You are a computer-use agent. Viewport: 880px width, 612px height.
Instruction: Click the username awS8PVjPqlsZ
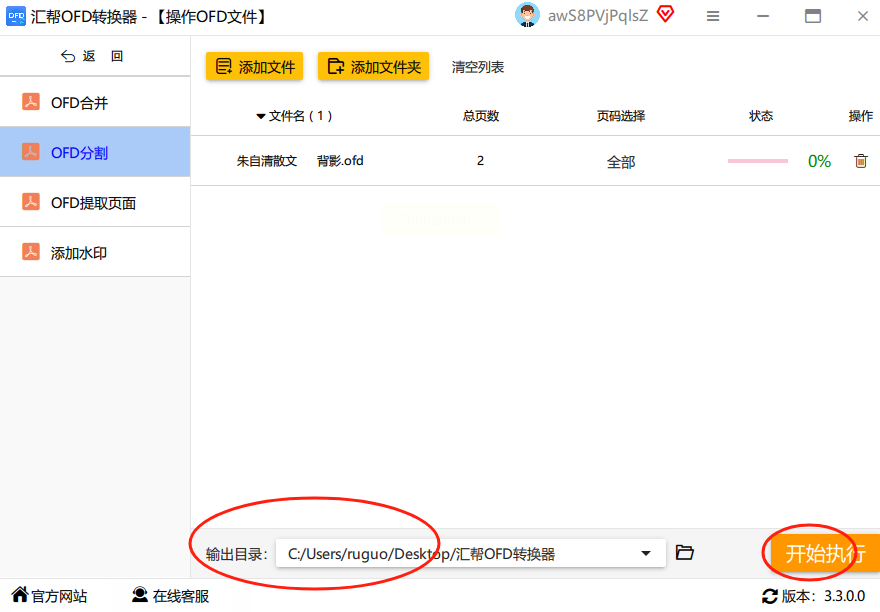pyautogui.click(x=598, y=16)
